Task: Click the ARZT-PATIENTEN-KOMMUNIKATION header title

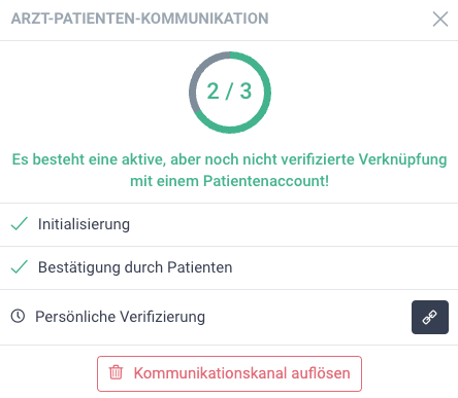Action: 140,19
